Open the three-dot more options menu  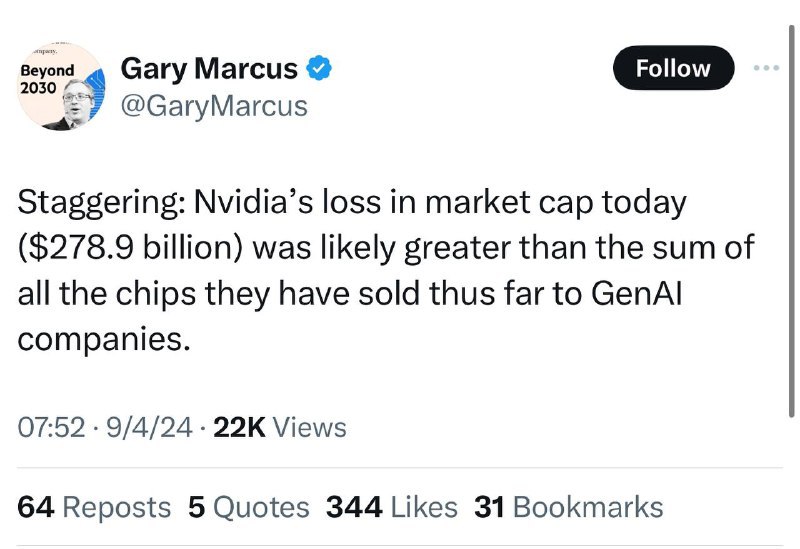click(766, 67)
